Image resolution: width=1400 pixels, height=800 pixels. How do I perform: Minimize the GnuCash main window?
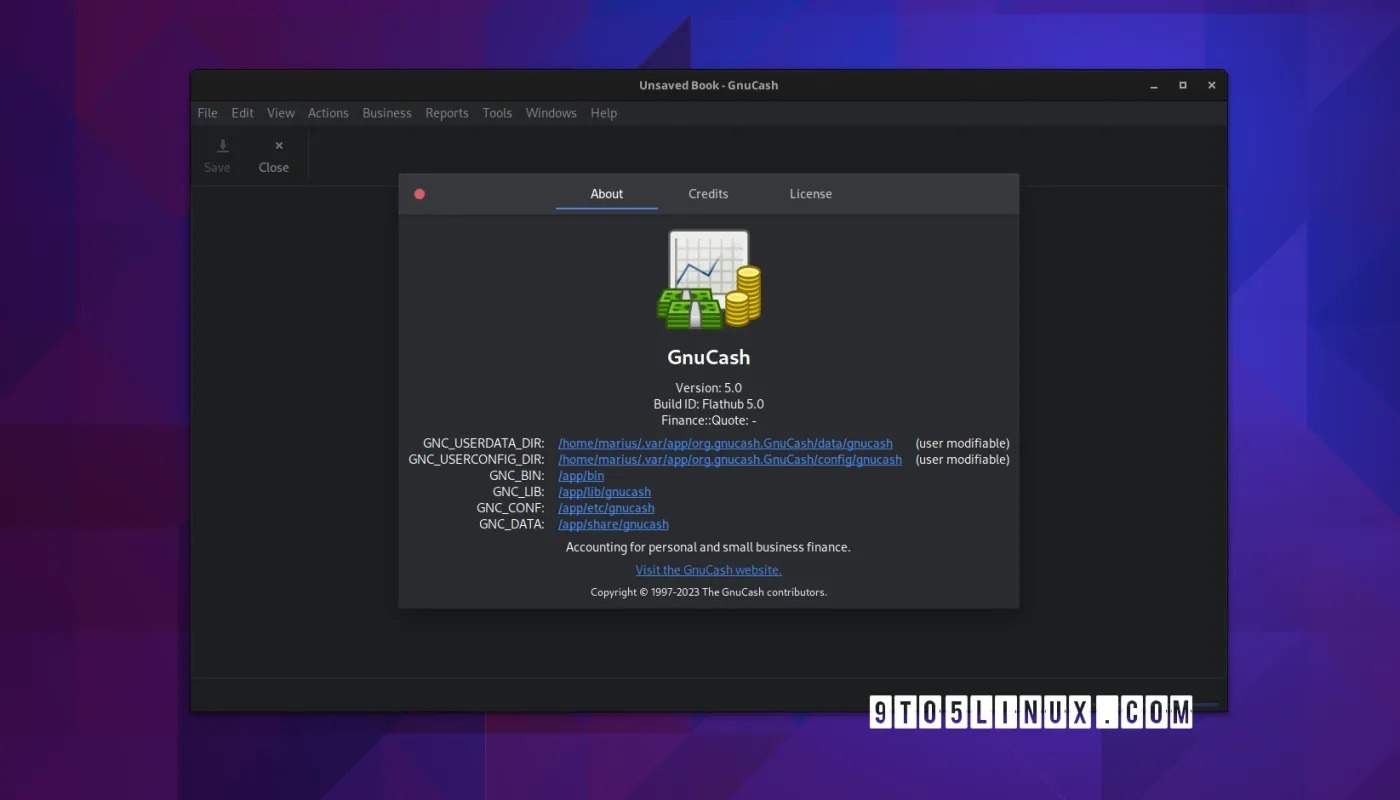tap(1153, 85)
